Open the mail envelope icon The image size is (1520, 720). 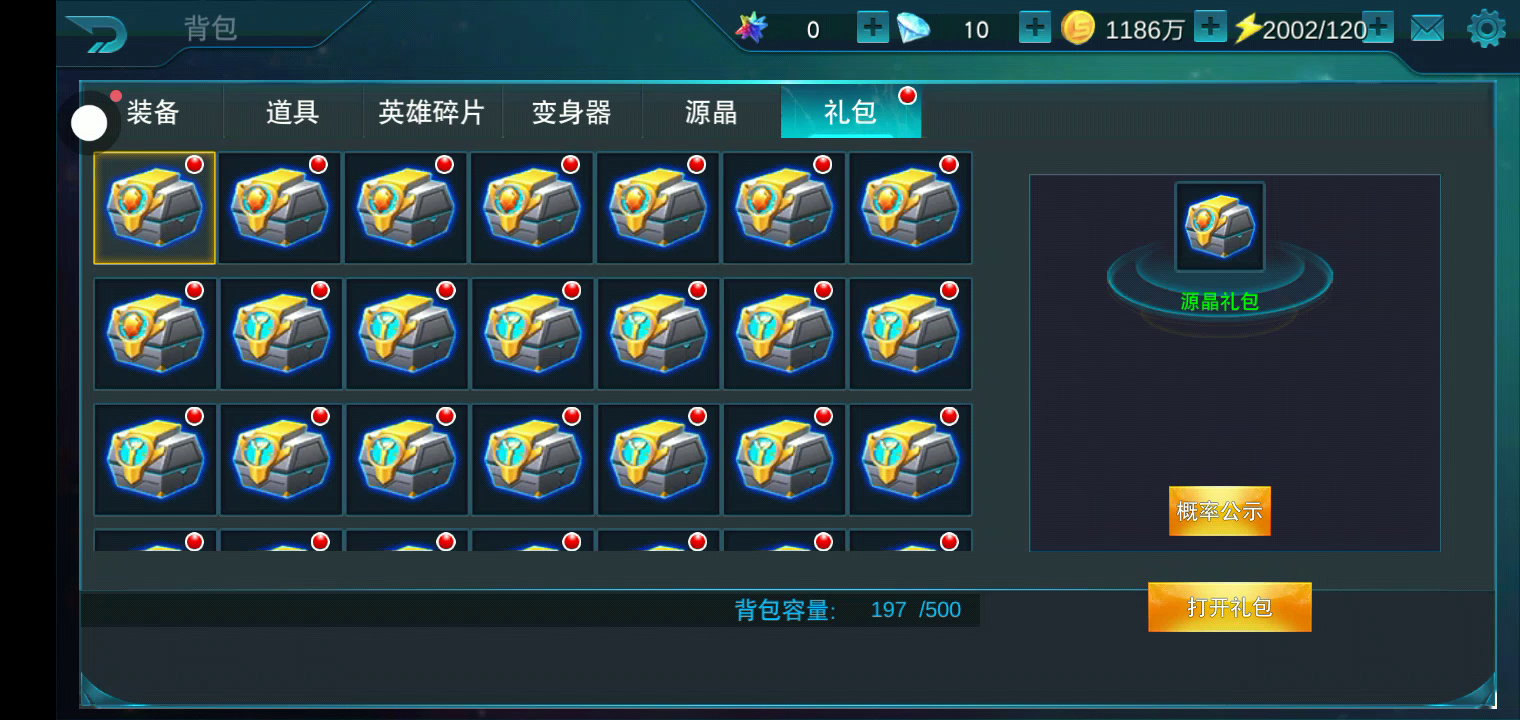point(1427,29)
